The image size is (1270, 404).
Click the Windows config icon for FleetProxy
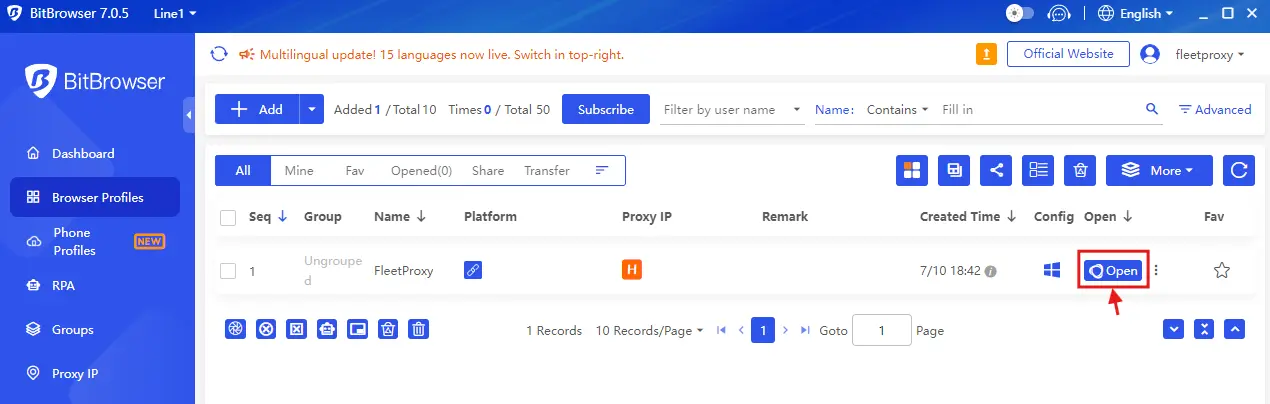[x=1052, y=270]
